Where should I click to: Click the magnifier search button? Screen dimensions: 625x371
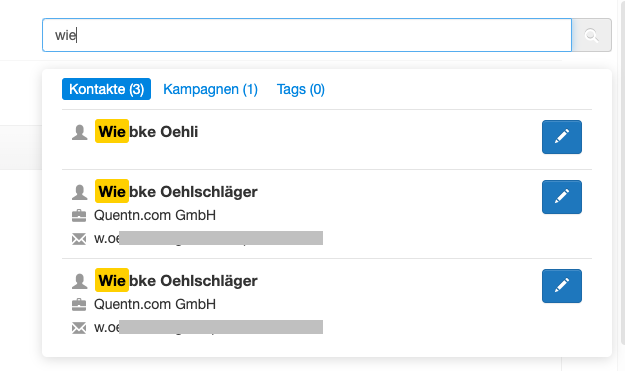[x=592, y=35]
